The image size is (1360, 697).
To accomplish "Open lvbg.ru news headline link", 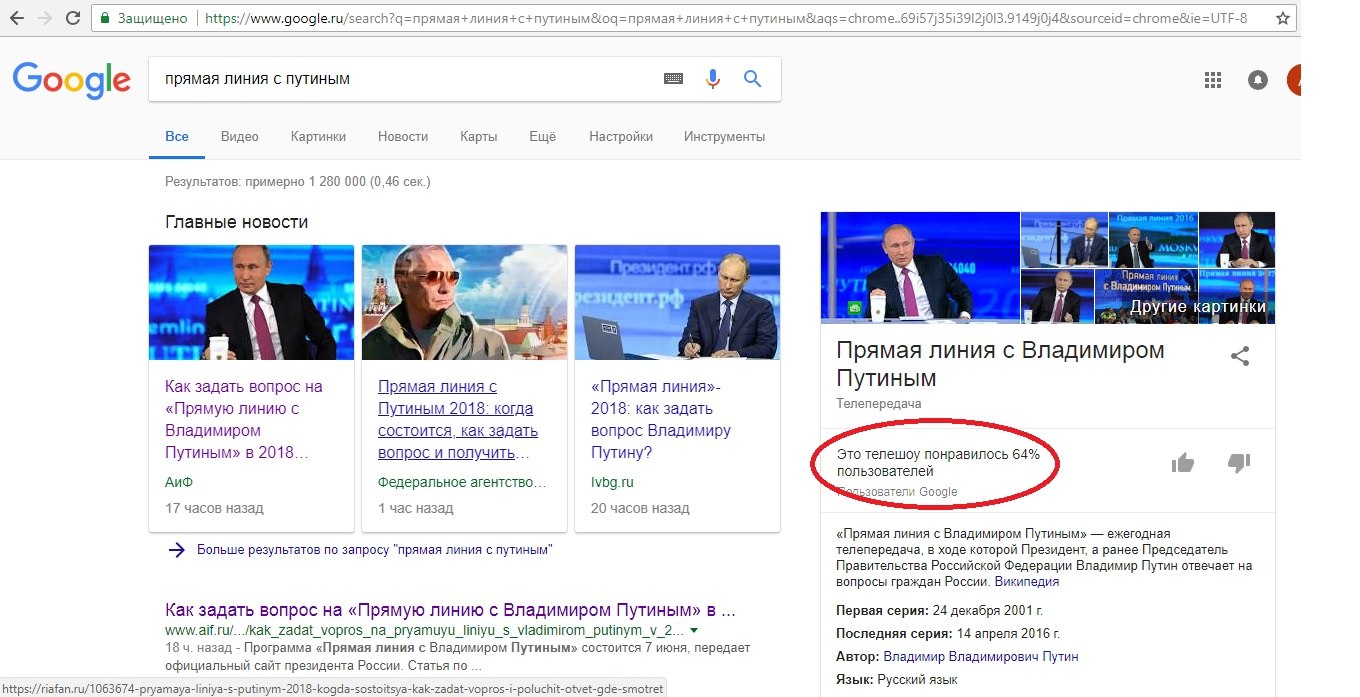I will (661, 420).
